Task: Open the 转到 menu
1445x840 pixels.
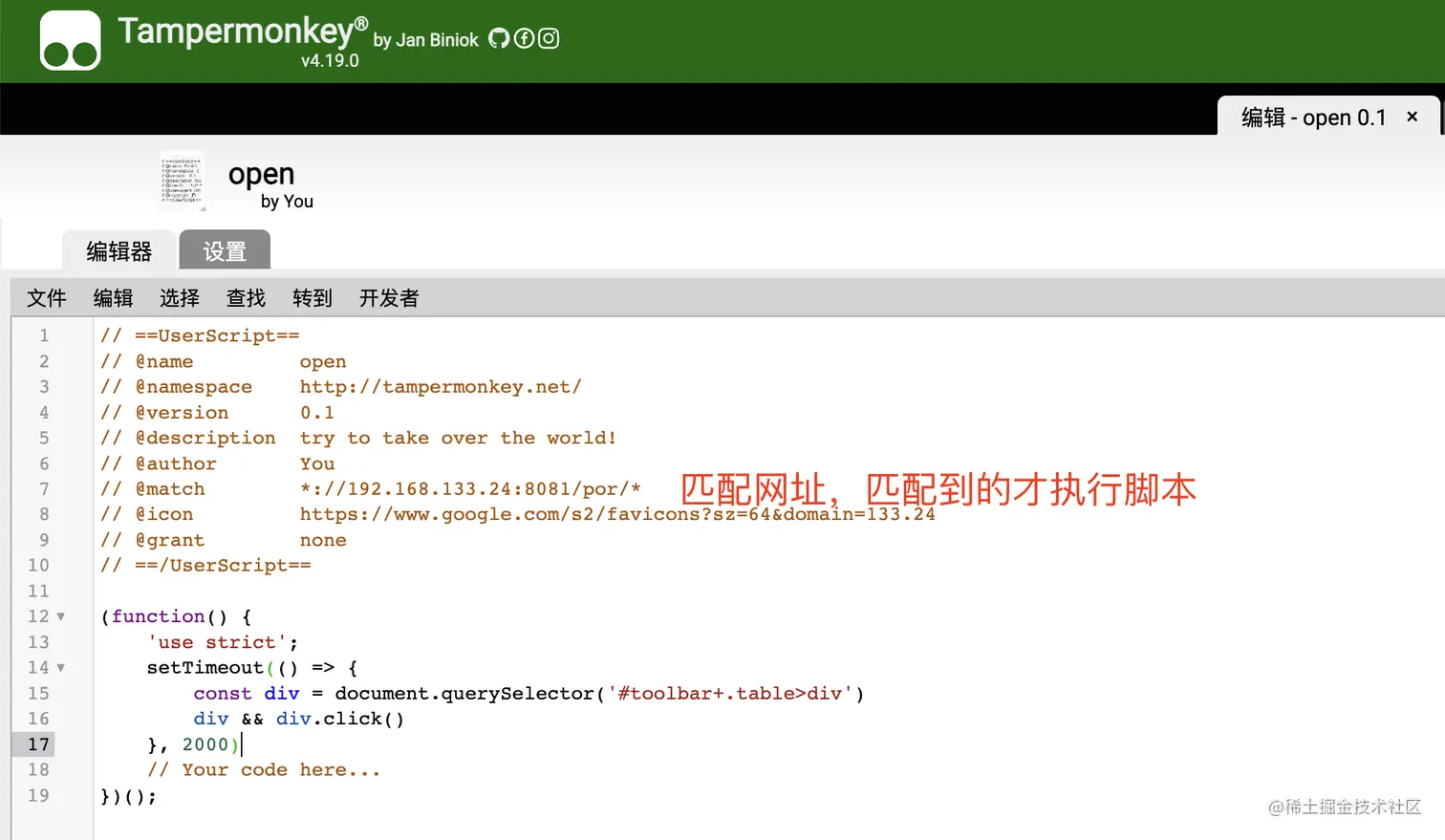Action: click(x=313, y=298)
